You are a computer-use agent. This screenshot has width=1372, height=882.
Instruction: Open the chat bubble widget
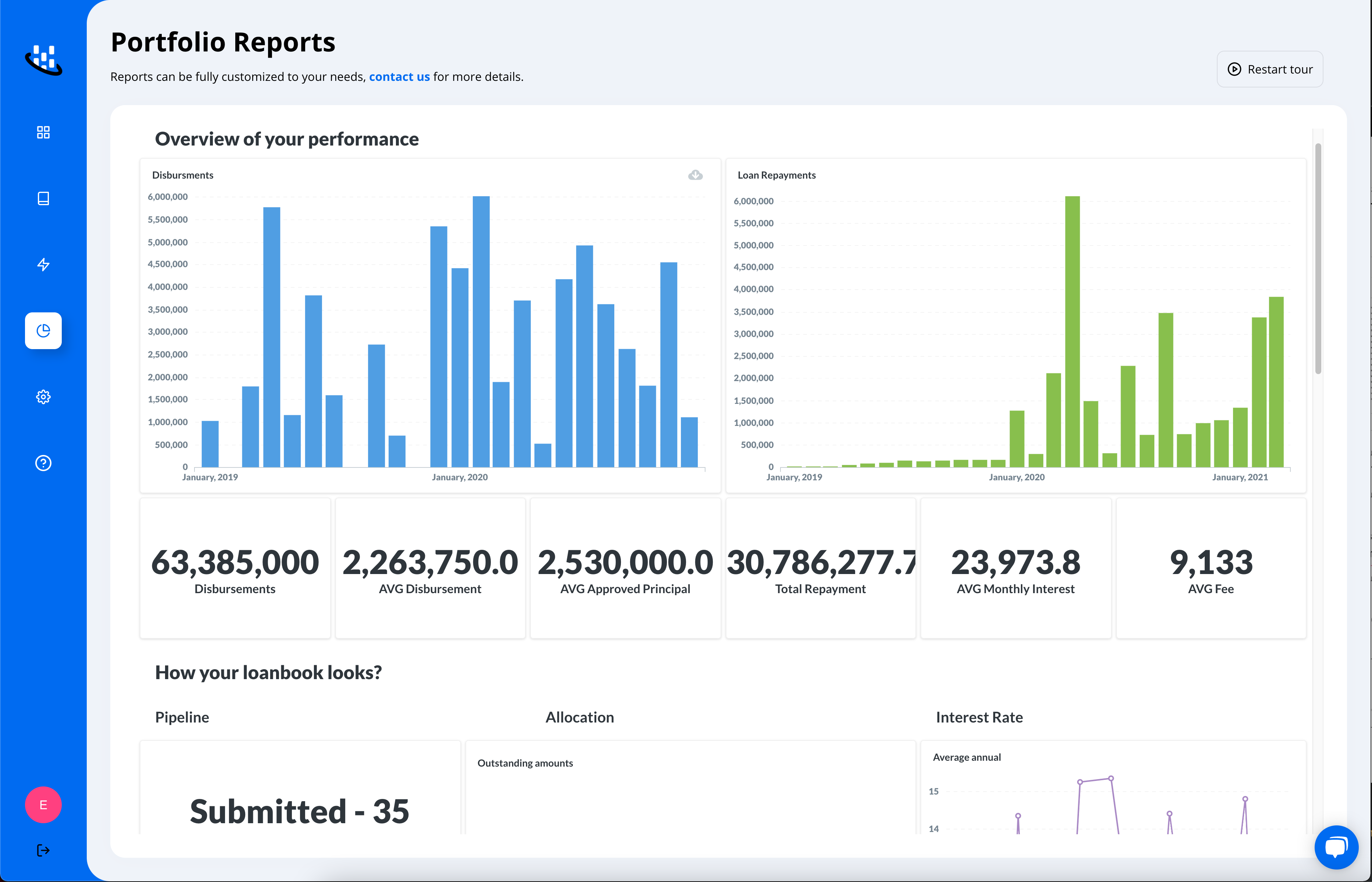pos(1336,846)
